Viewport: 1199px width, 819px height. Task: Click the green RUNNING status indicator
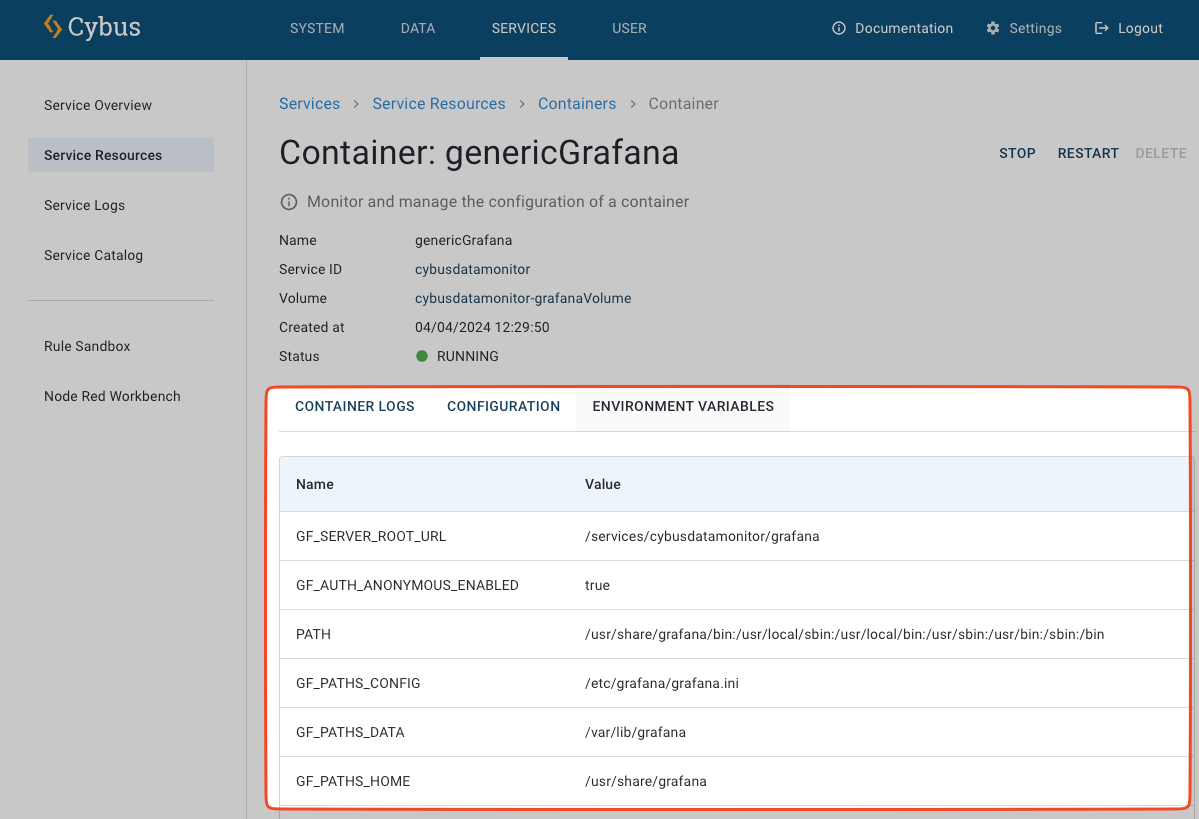422,356
